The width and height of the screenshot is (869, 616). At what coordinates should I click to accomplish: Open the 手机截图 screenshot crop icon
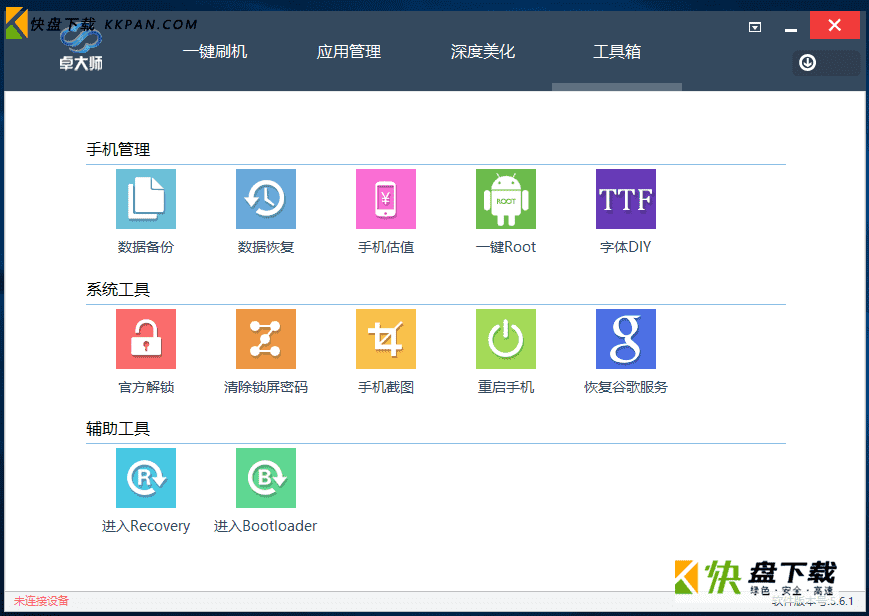point(386,339)
